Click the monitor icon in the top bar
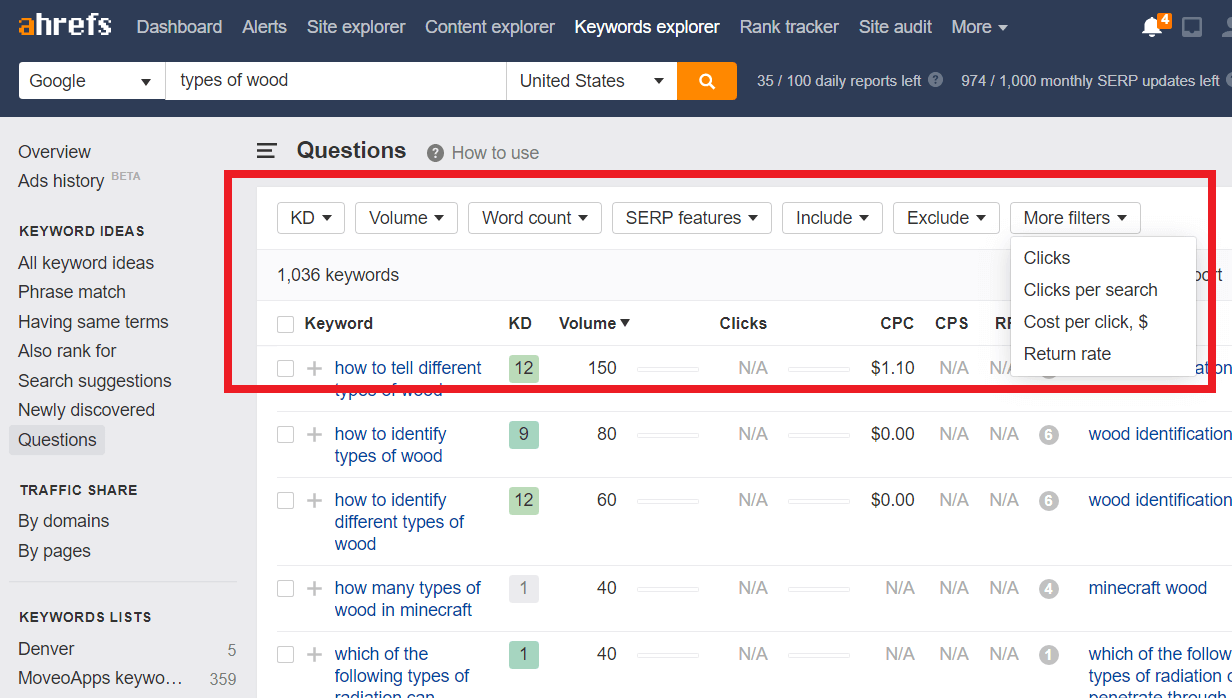The image size is (1232, 698). [x=1191, y=26]
